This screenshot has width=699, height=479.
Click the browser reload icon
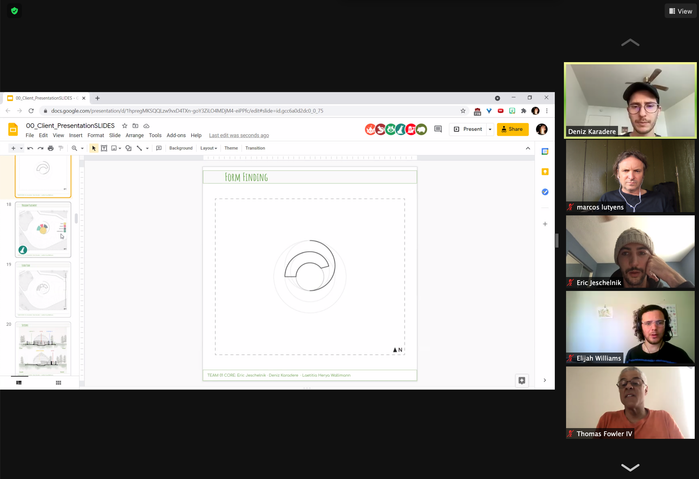[31, 111]
